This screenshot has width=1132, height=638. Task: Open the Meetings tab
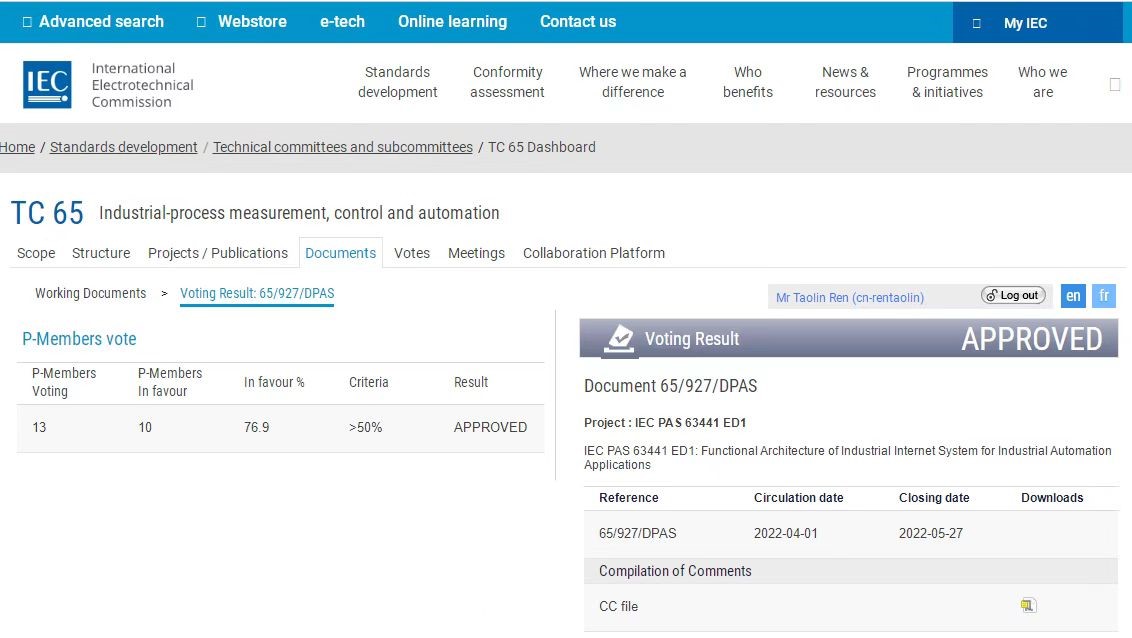pos(476,253)
